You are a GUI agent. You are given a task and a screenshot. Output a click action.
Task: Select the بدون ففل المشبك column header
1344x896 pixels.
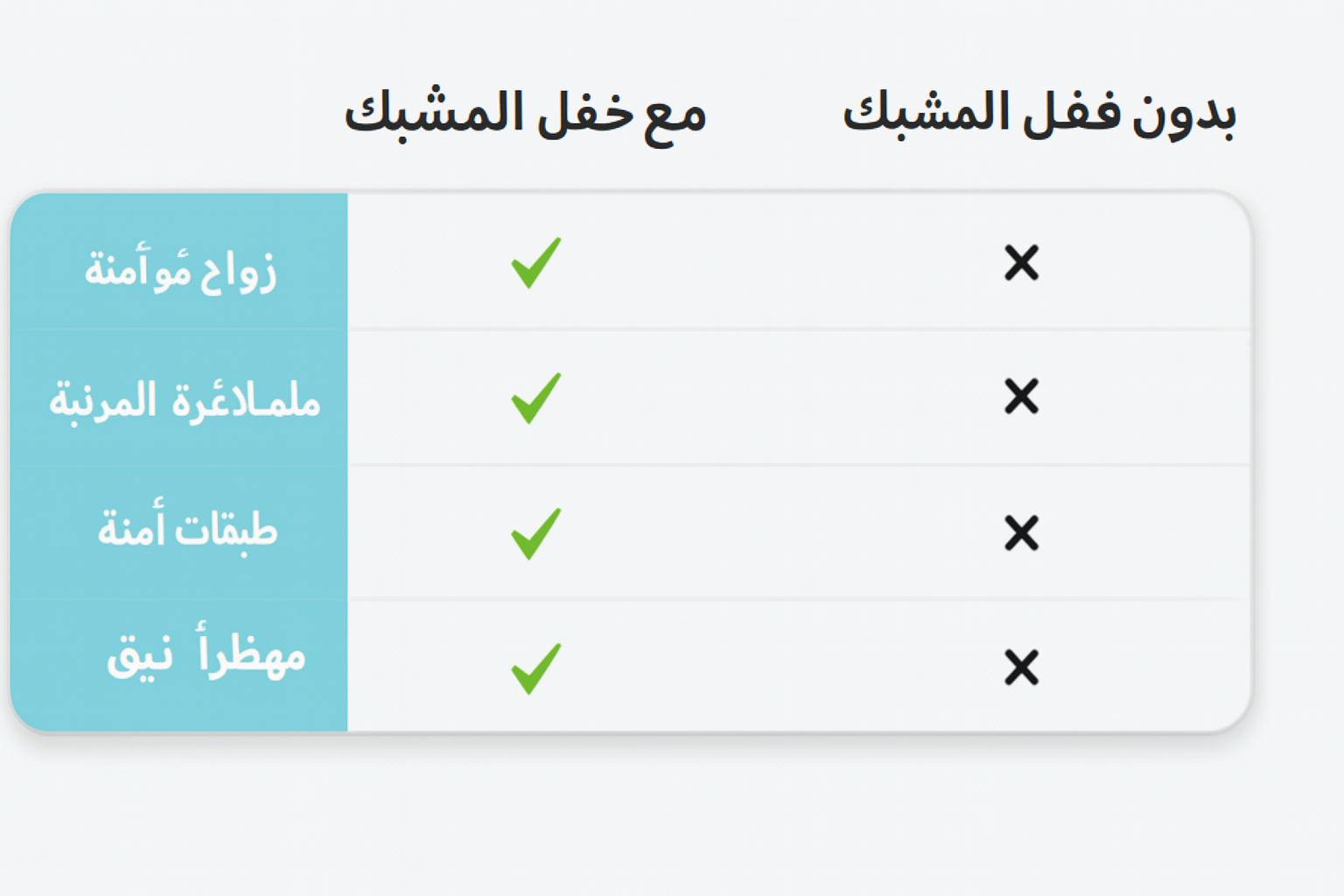coord(1039,115)
